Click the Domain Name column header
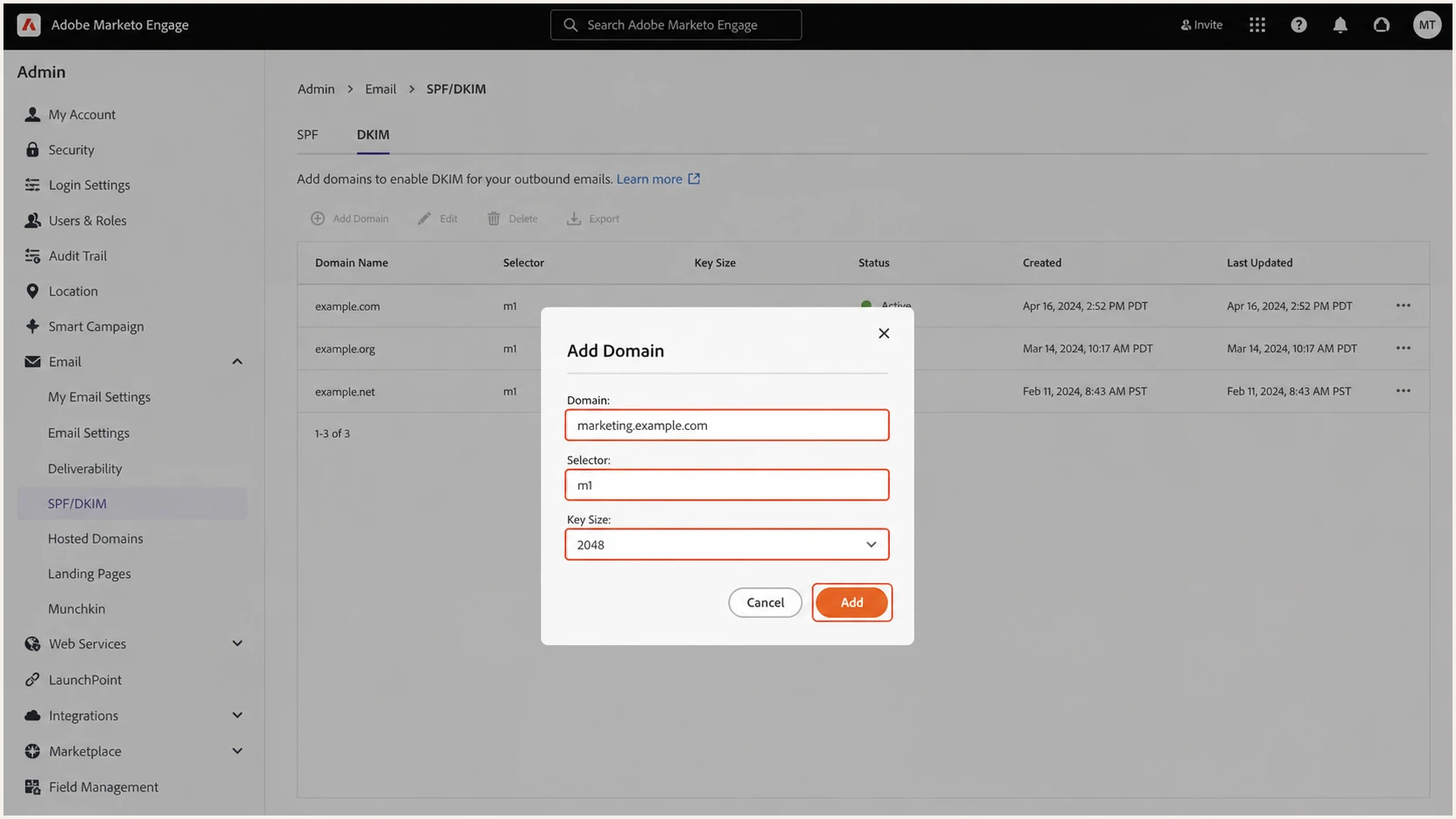 (x=352, y=263)
